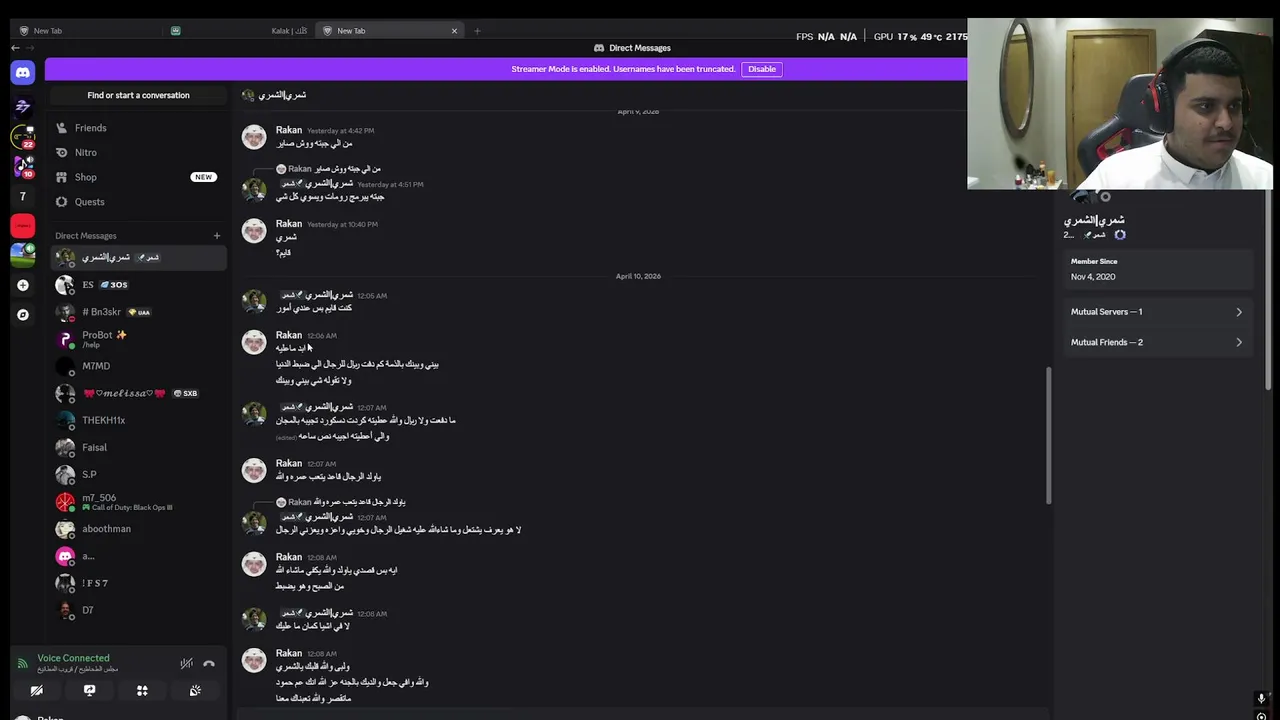Open Discover servers compass icon
This screenshot has width=1280, height=720.
pyautogui.click(x=23, y=314)
